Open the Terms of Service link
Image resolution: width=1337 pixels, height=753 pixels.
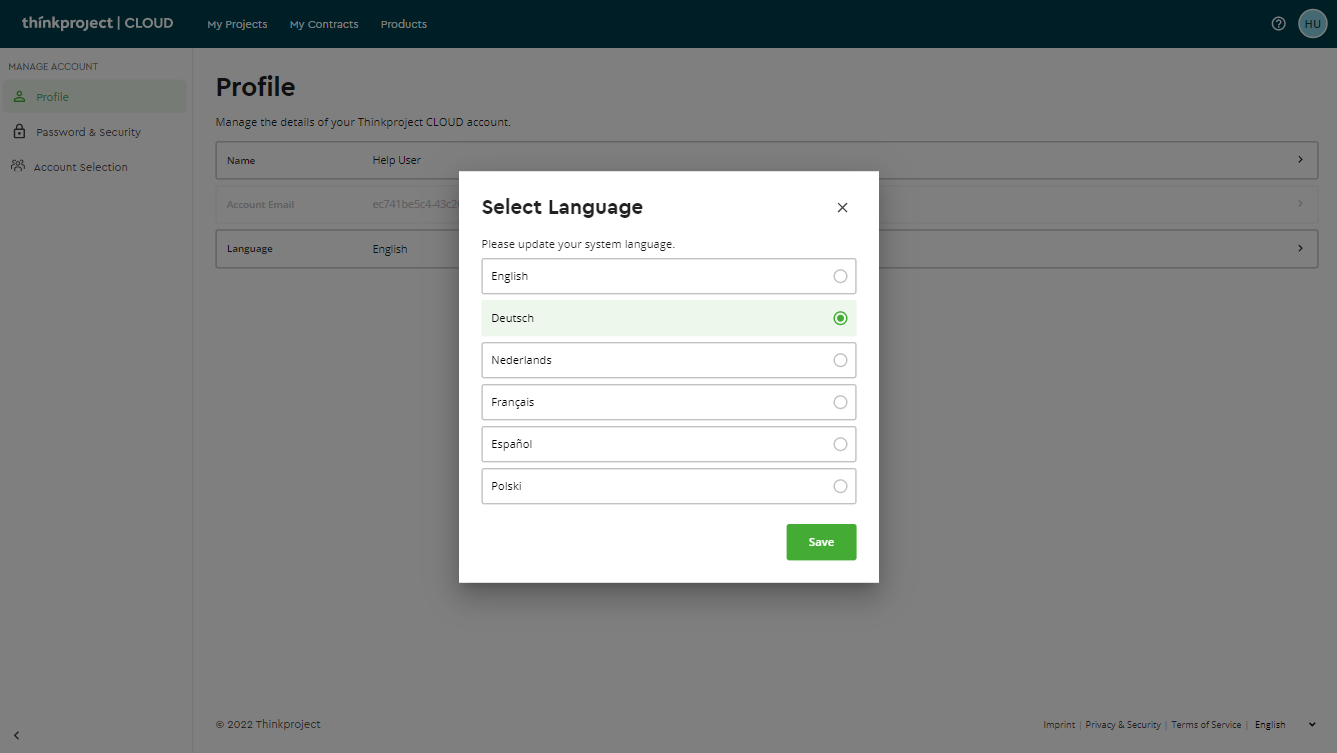pyautogui.click(x=1206, y=725)
